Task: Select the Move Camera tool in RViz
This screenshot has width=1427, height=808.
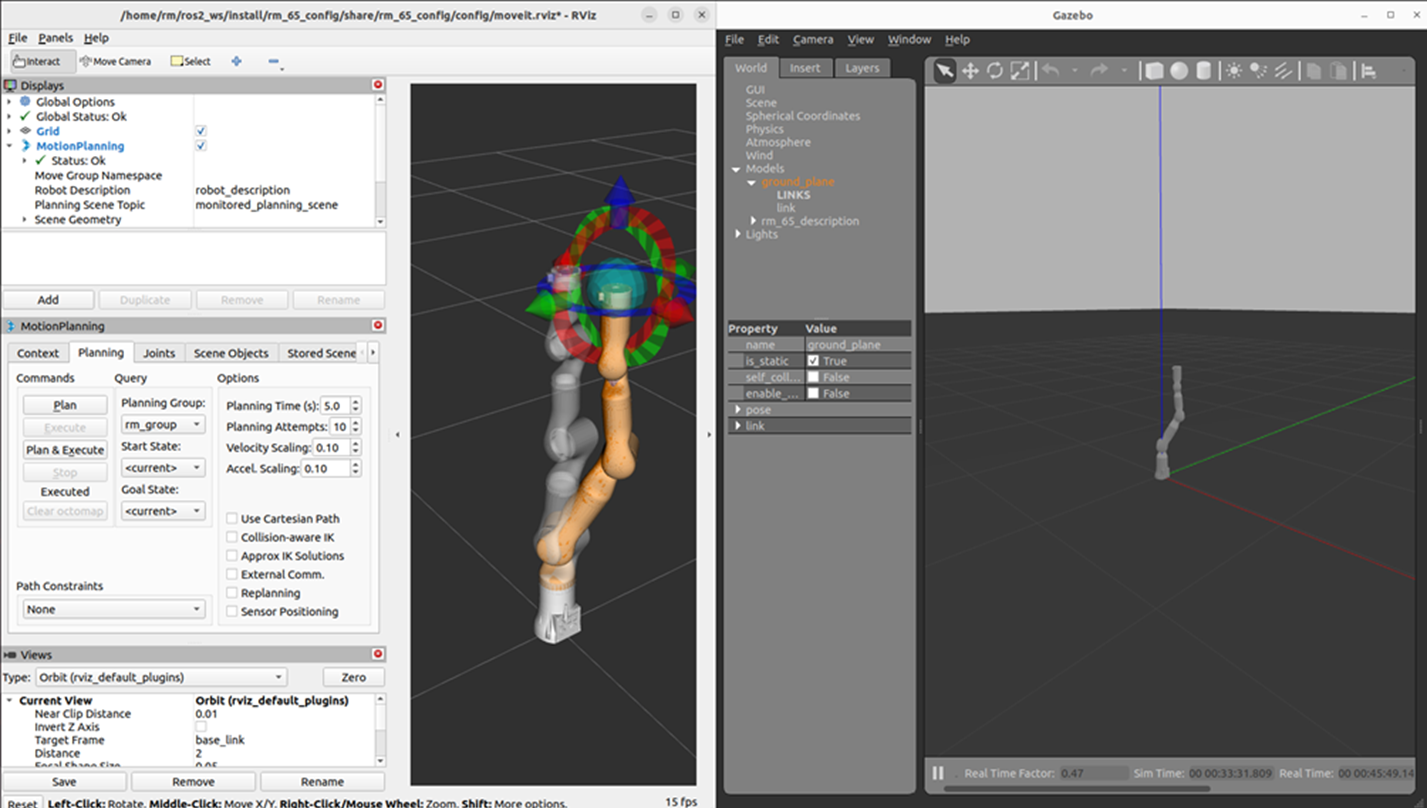Action: pyautogui.click(x=115, y=61)
